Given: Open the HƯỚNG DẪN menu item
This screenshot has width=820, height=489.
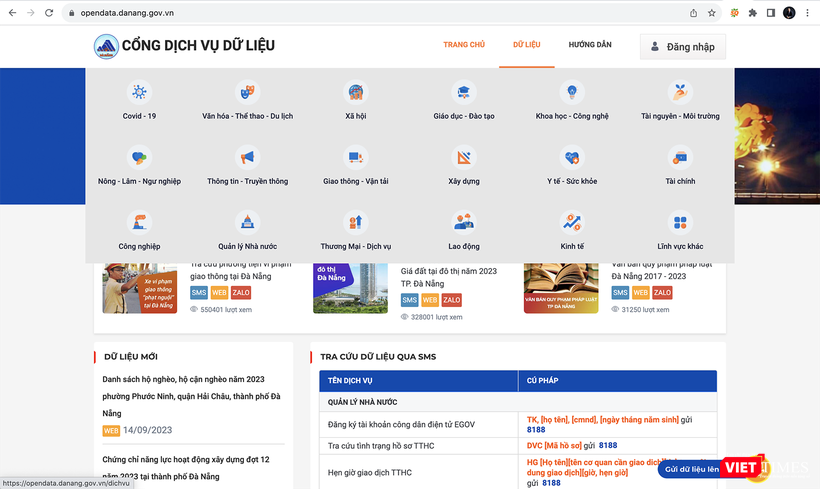Looking at the screenshot, I should pyautogui.click(x=590, y=46).
